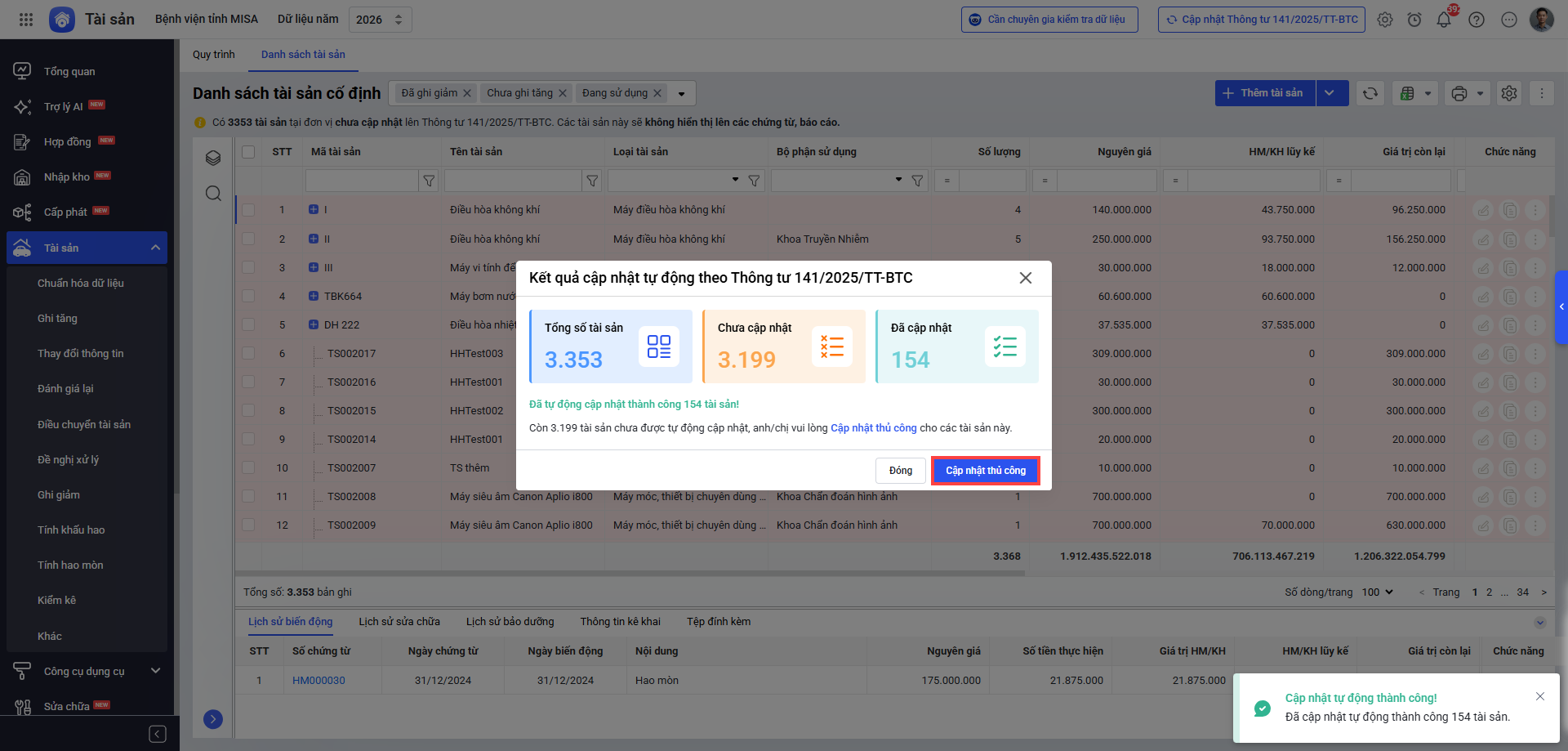Click the refresh list icon
This screenshot has height=751, width=1568.
click(x=1370, y=93)
